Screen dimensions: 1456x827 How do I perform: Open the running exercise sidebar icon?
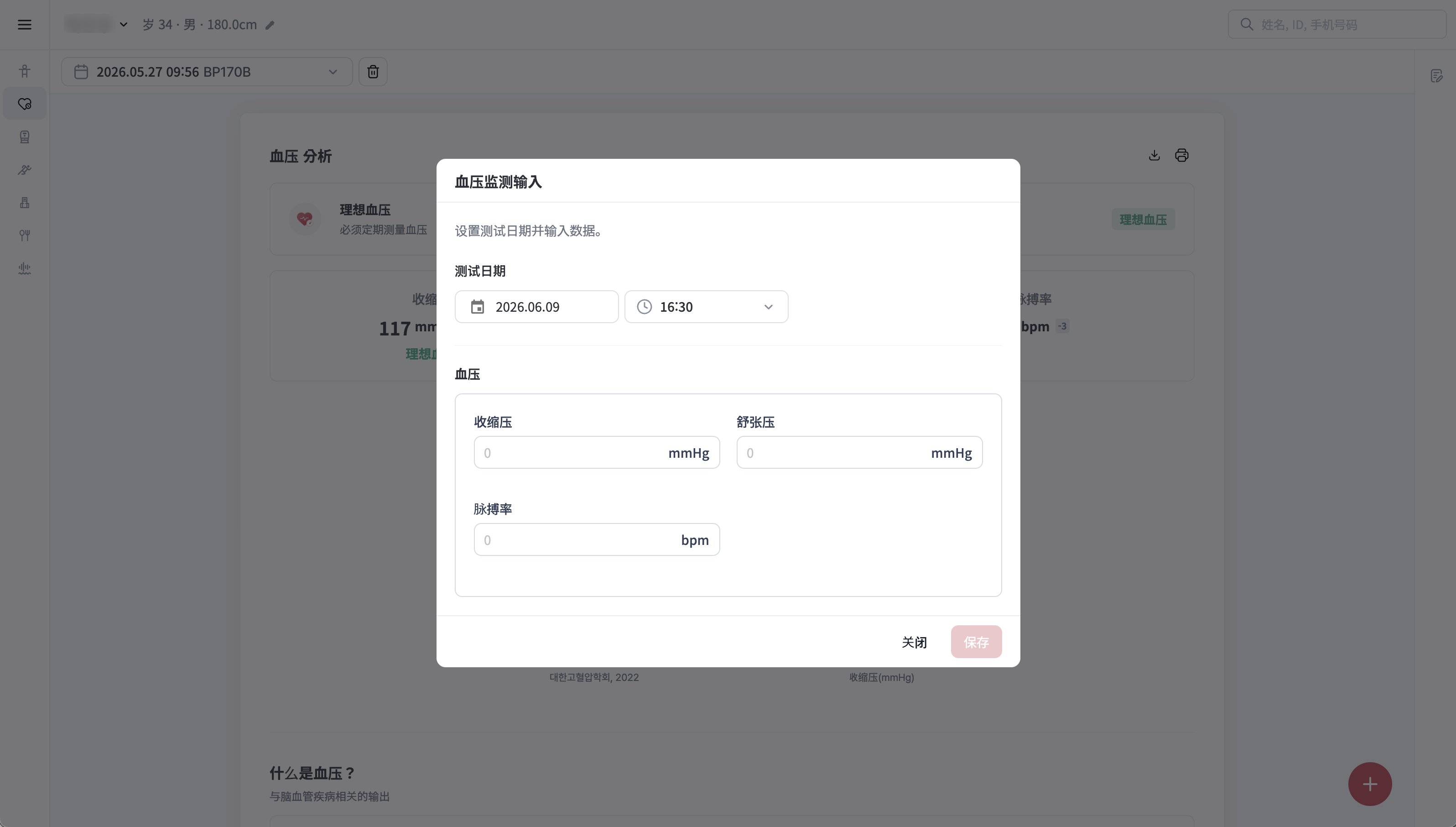point(25,170)
